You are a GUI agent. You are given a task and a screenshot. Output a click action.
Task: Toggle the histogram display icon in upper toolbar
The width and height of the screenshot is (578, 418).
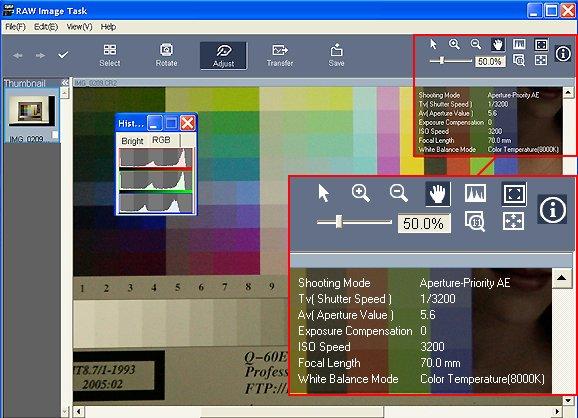519,45
